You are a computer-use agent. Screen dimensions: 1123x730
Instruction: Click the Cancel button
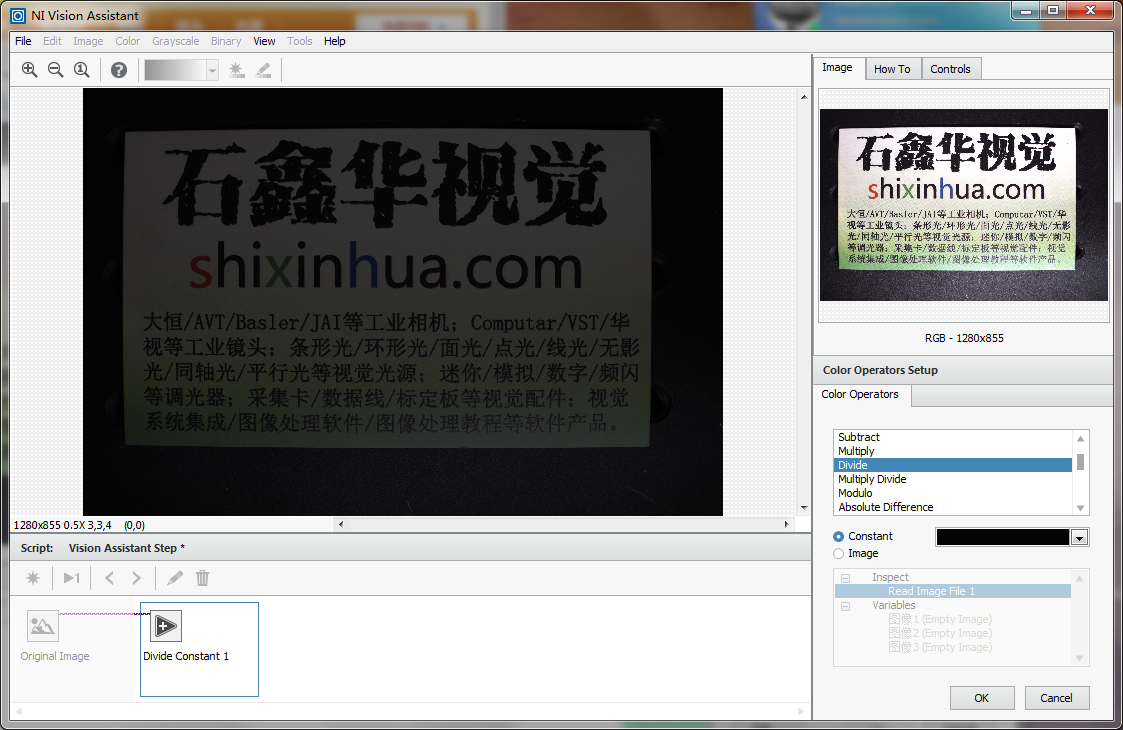pos(1056,698)
